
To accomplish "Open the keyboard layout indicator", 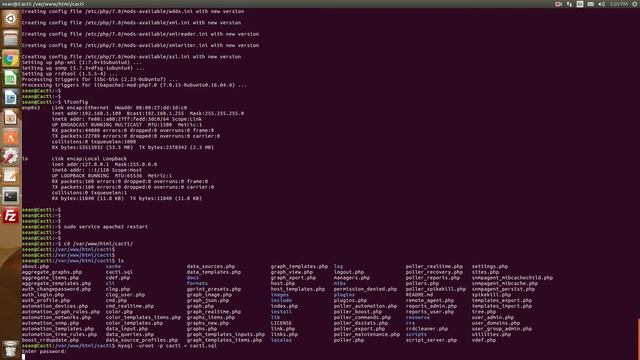I will 580,4.
